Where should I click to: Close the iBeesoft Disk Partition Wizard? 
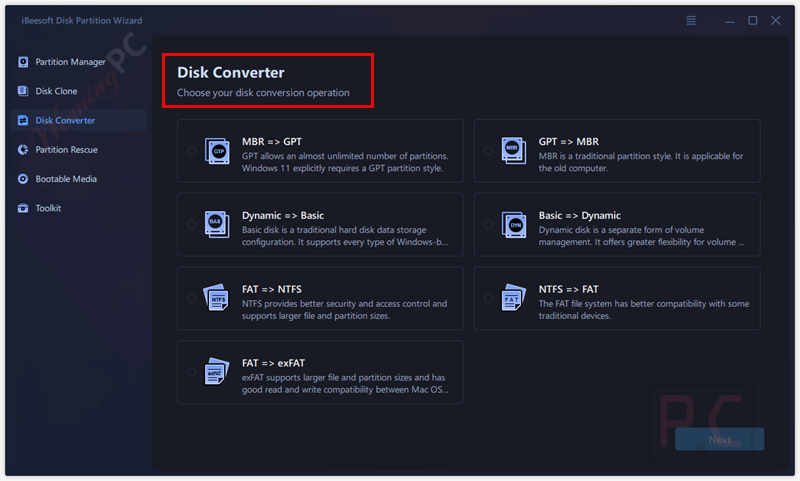[776, 20]
